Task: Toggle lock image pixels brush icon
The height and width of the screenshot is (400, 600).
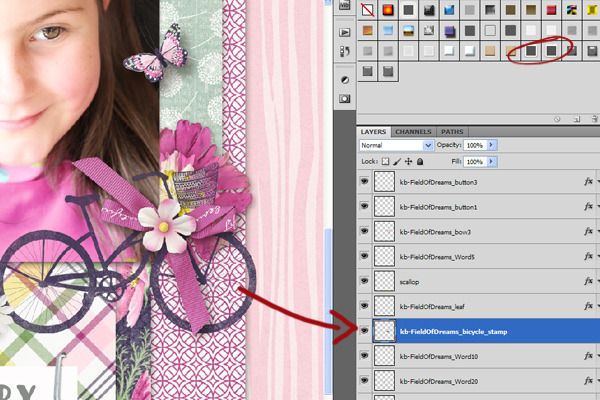Action: [397, 162]
